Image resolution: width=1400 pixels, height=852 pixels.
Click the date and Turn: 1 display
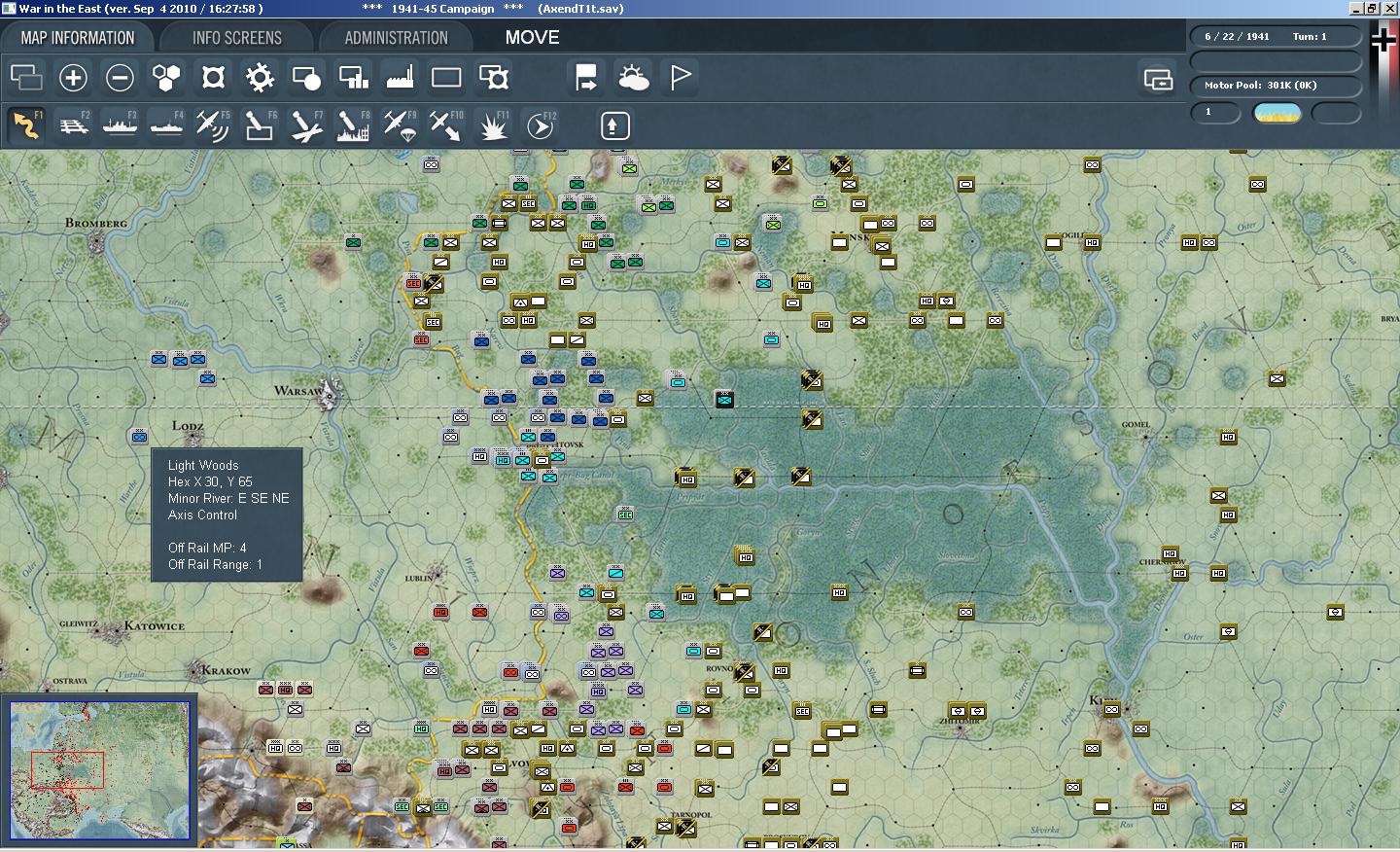[1275, 37]
